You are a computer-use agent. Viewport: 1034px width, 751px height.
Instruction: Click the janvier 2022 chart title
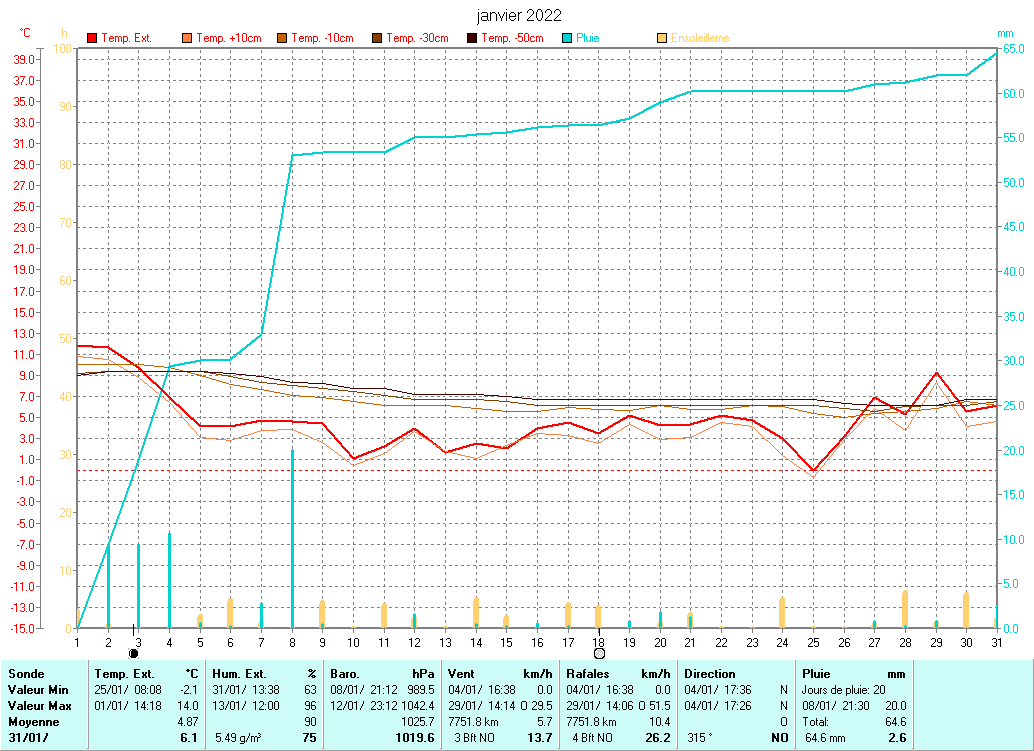point(517,15)
